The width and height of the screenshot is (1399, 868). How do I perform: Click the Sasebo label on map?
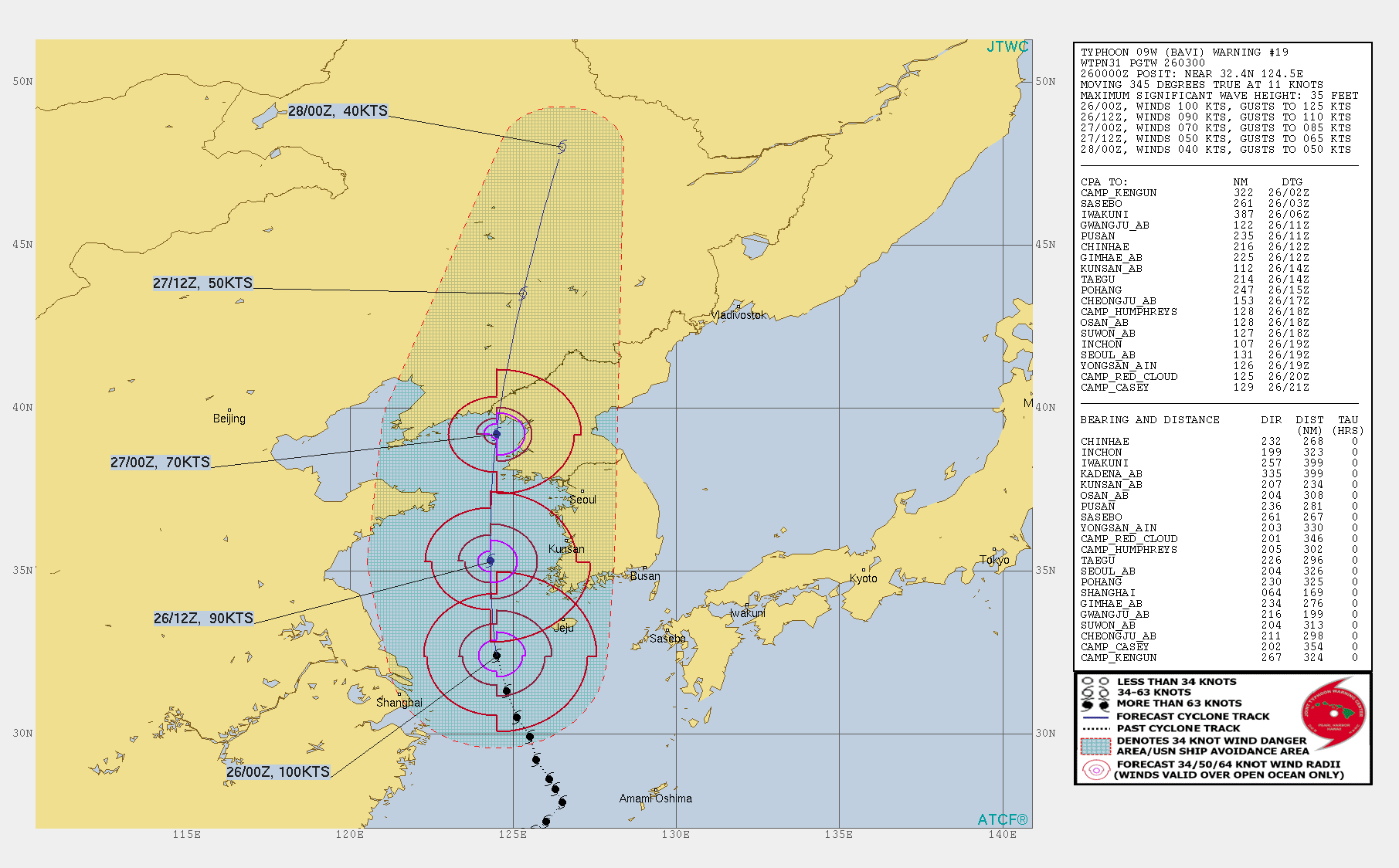tap(667, 639)
